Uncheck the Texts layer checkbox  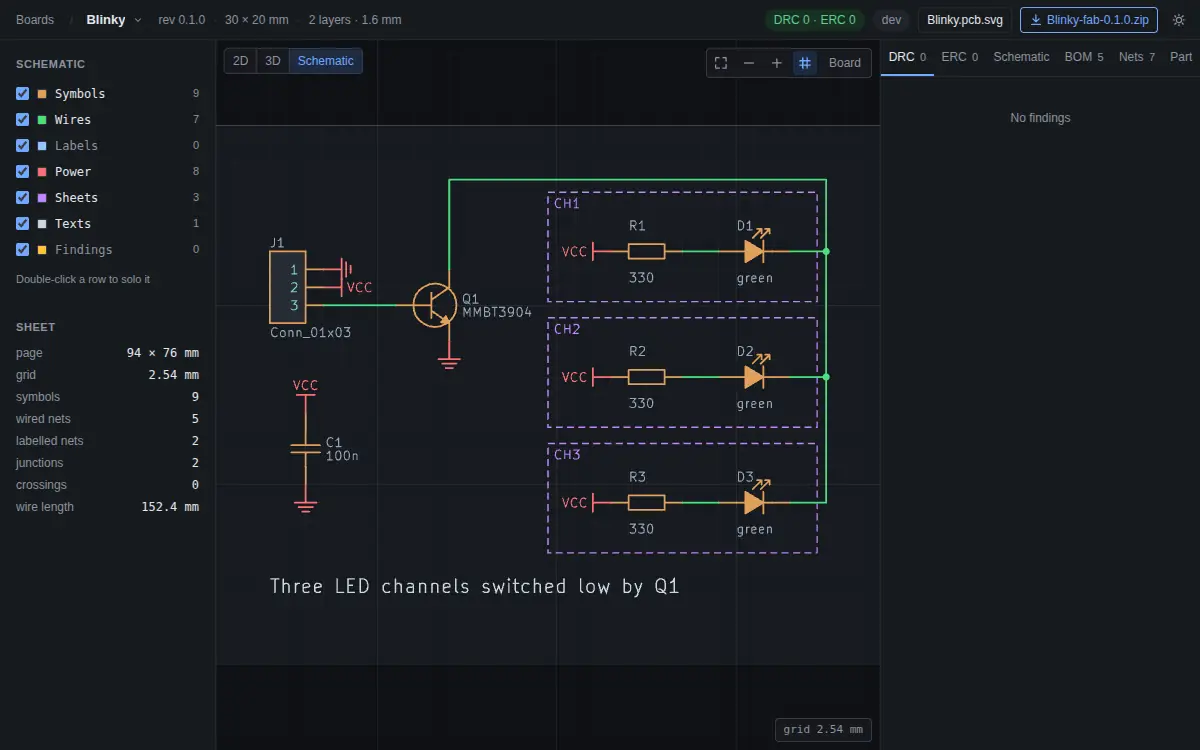tap(22, 223)
